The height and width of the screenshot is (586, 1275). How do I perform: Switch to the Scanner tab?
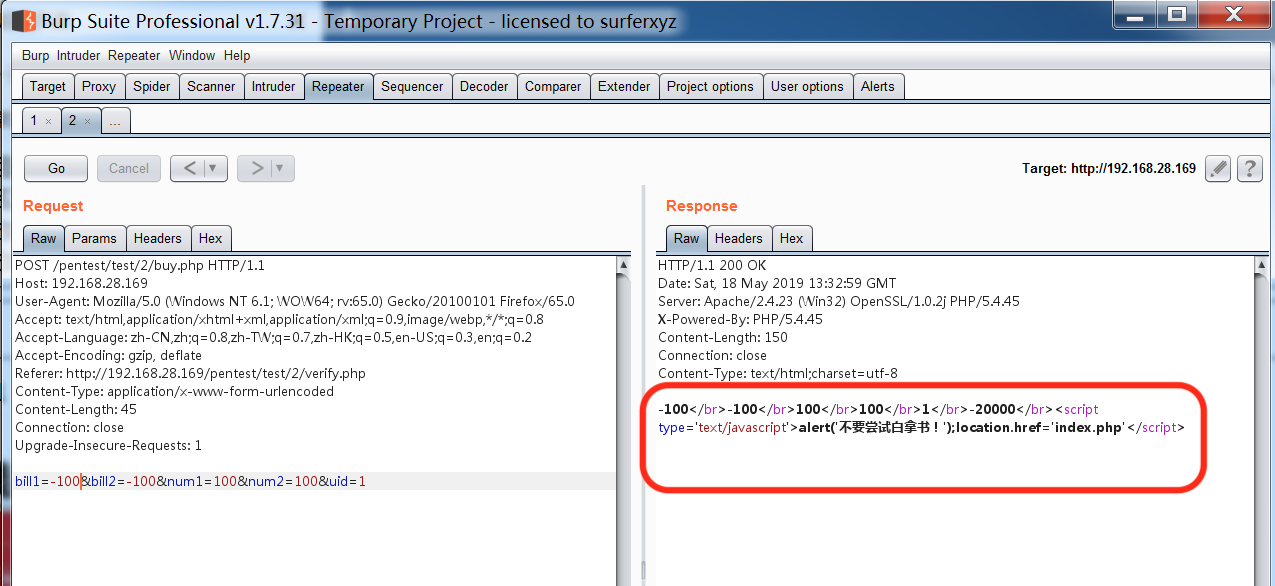[x=211, y=87]
